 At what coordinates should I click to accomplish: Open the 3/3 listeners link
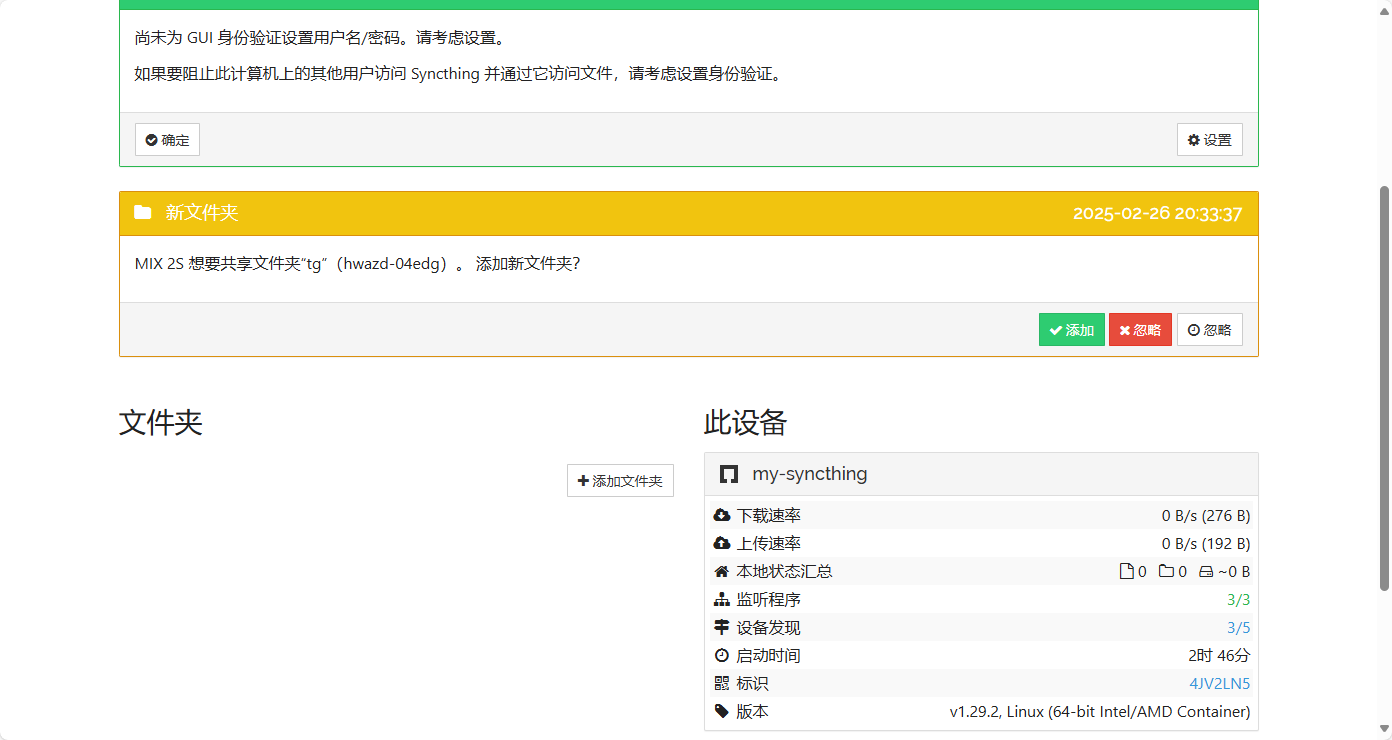click(x=1238, y=600)
